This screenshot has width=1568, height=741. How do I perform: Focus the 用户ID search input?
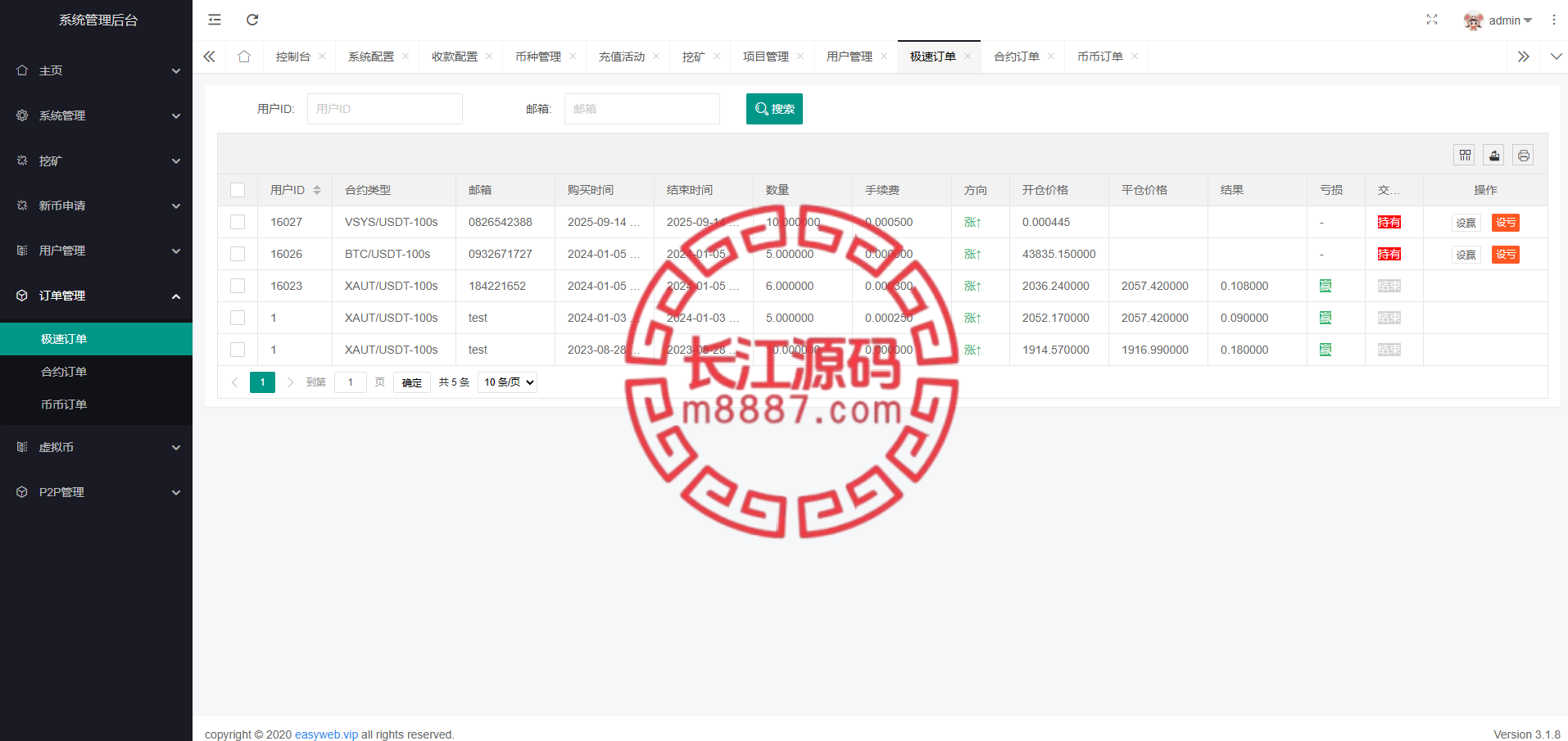[385, 109]
